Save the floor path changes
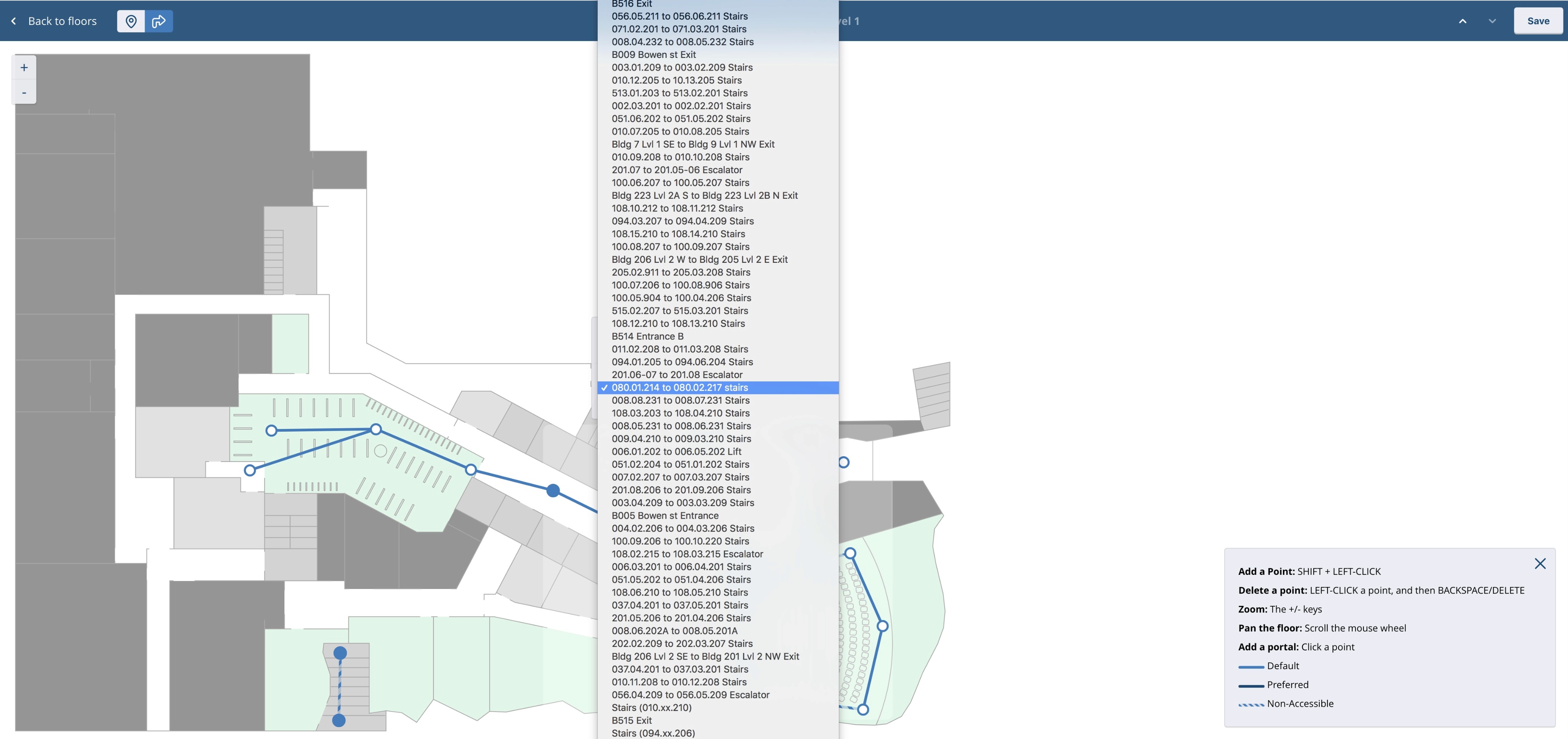This screenshot has height=739, width=1568. tap(1538, 21)
